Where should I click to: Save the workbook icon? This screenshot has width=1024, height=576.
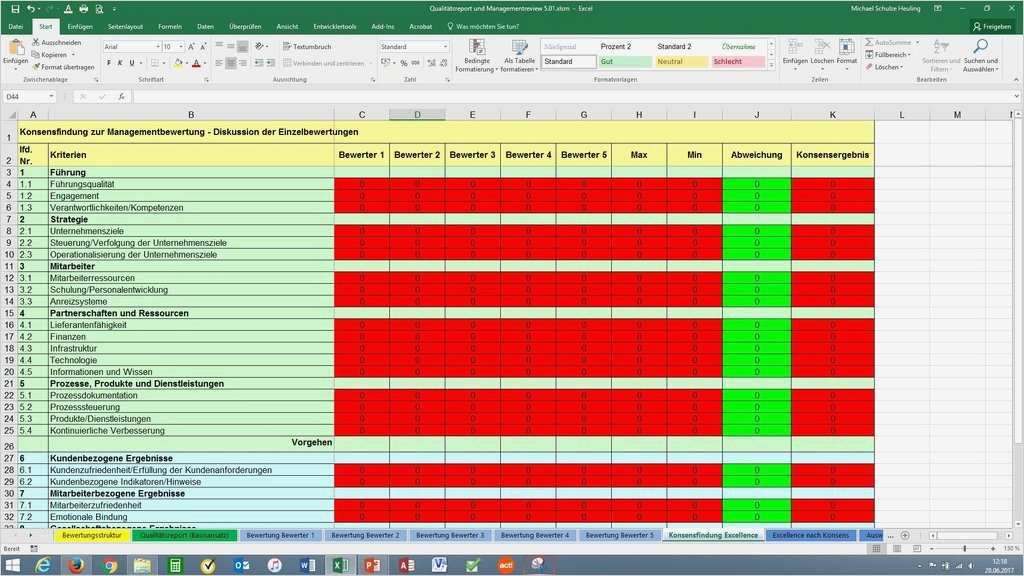[15, 8]
